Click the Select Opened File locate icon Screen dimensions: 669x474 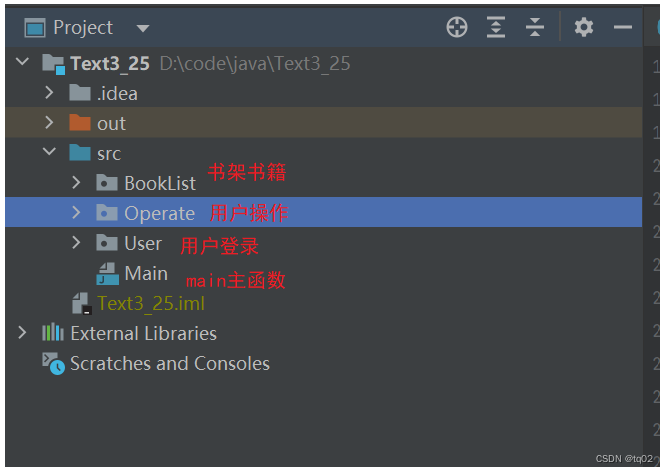457,27
